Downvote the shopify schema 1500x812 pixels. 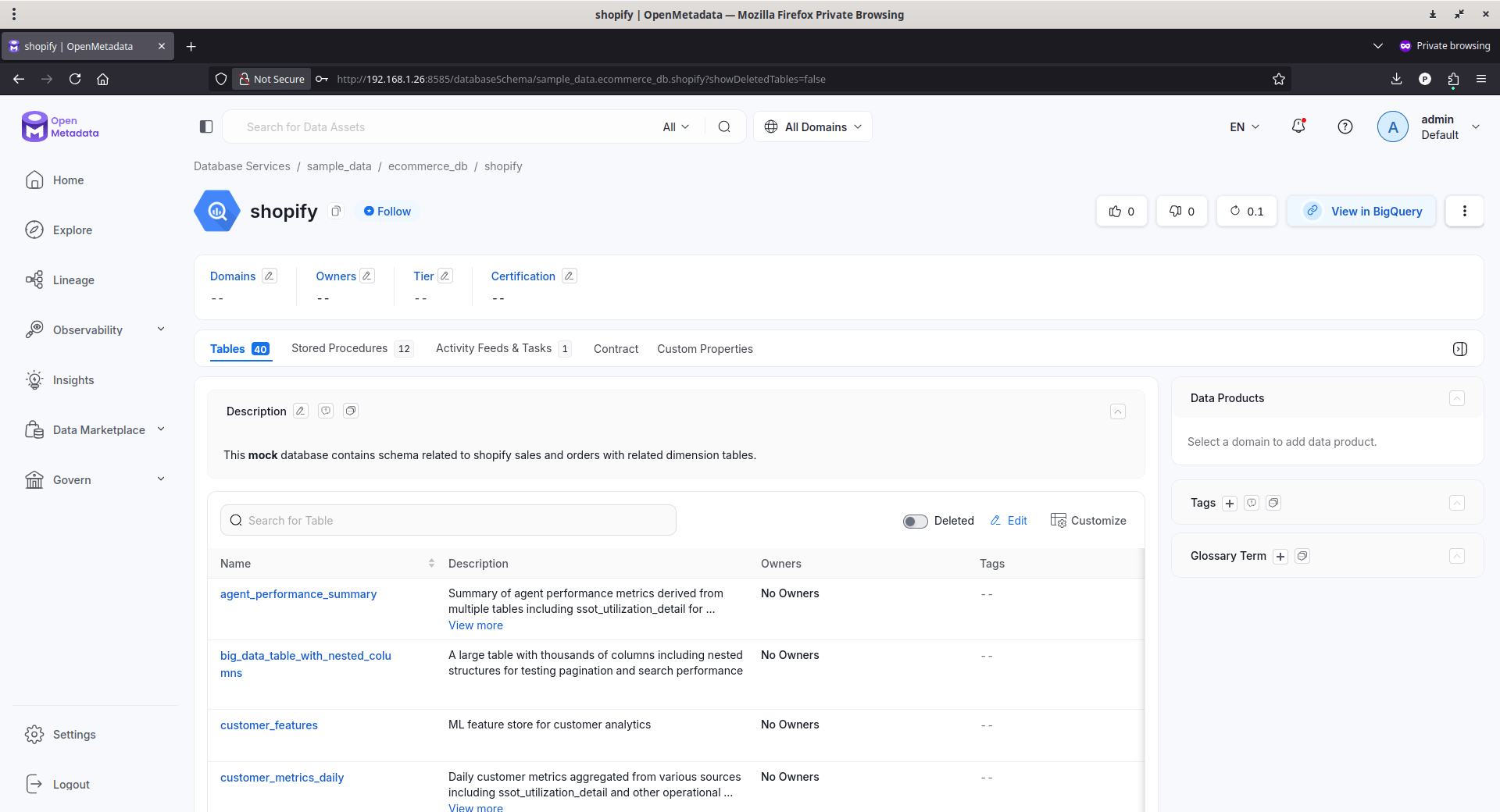click(x=1182, y=211)
